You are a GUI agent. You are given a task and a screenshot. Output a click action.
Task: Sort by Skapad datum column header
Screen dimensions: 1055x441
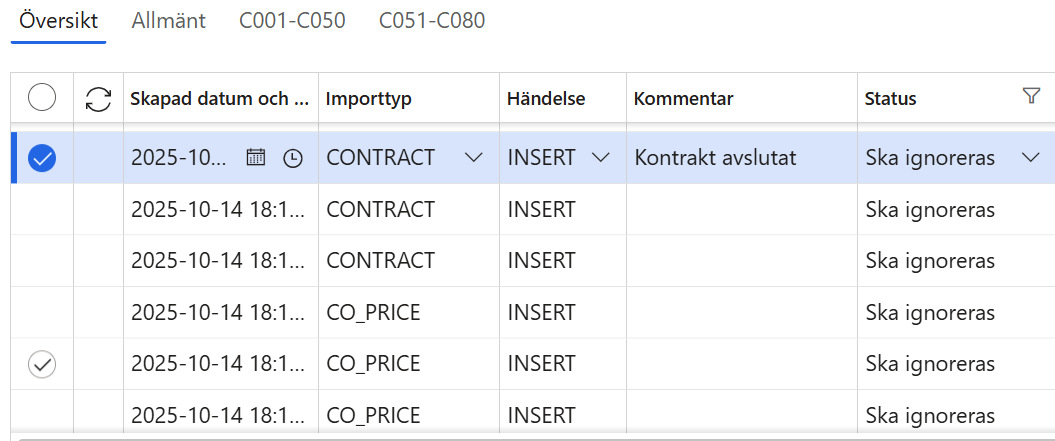point(220,99)
